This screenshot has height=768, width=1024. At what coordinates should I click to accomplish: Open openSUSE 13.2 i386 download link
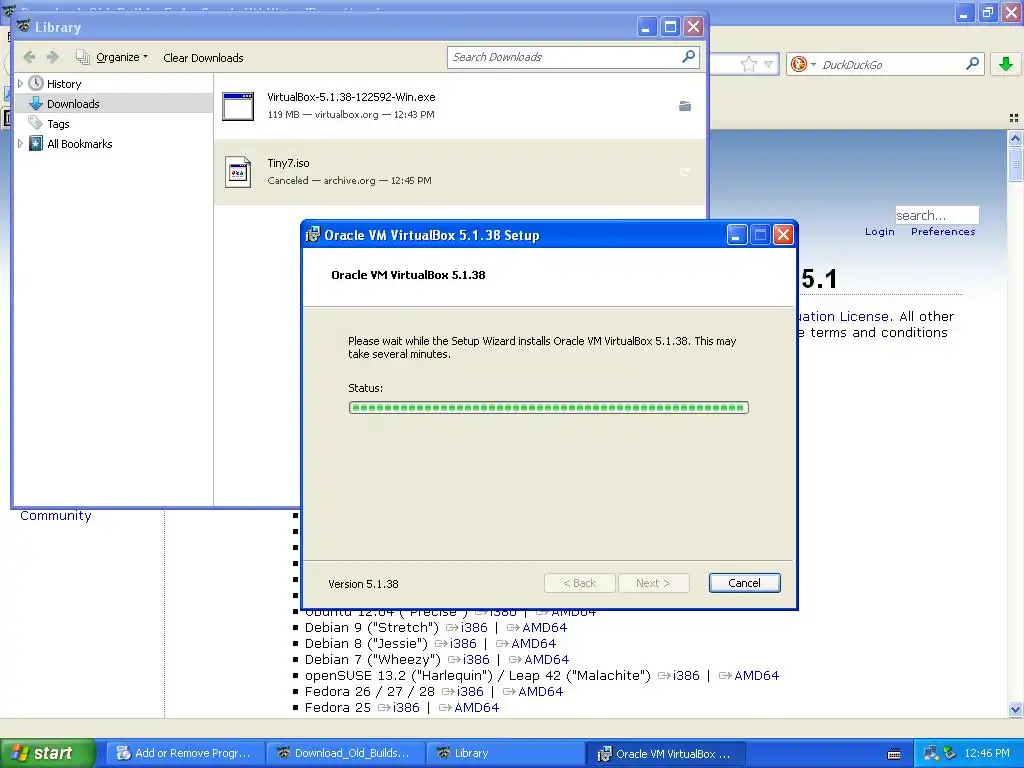point(686,675)
